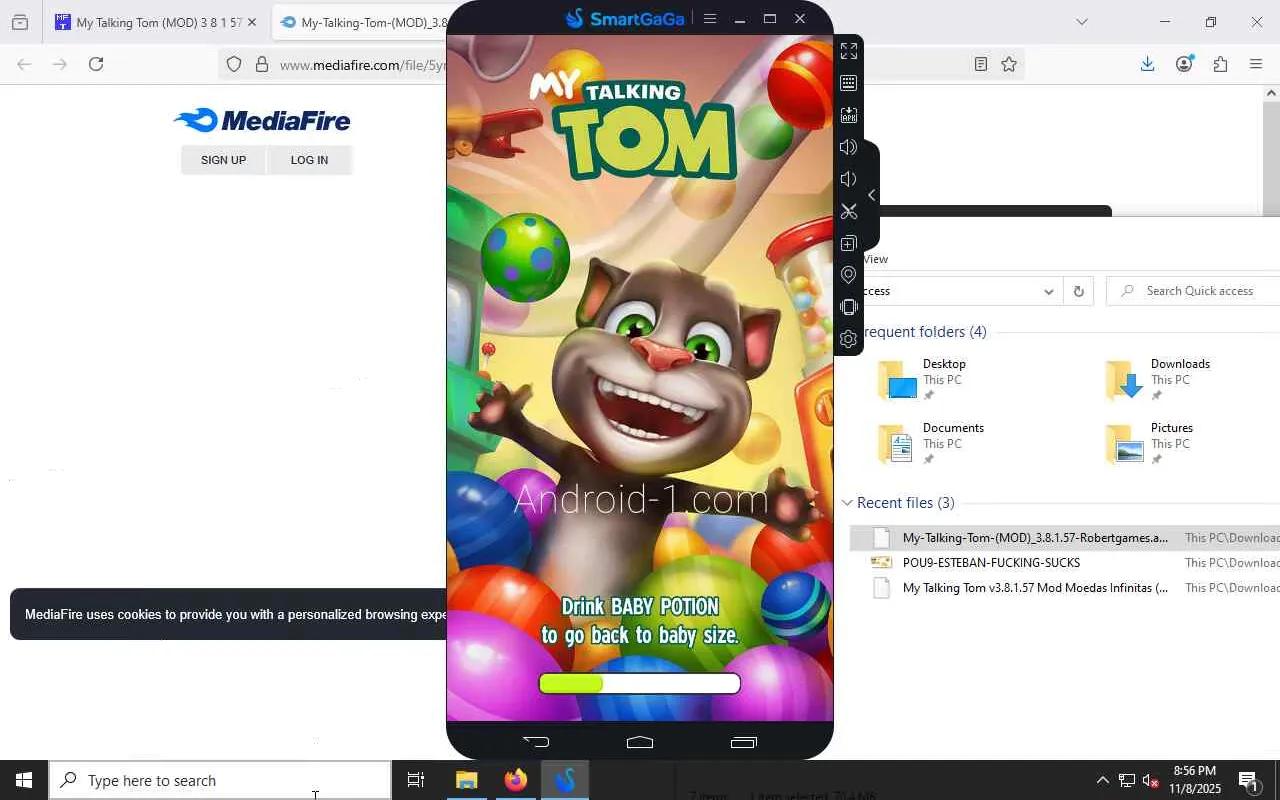Refresh the File Explorer Quick access view
The image size is (1280, 800).
point(1078,292)
